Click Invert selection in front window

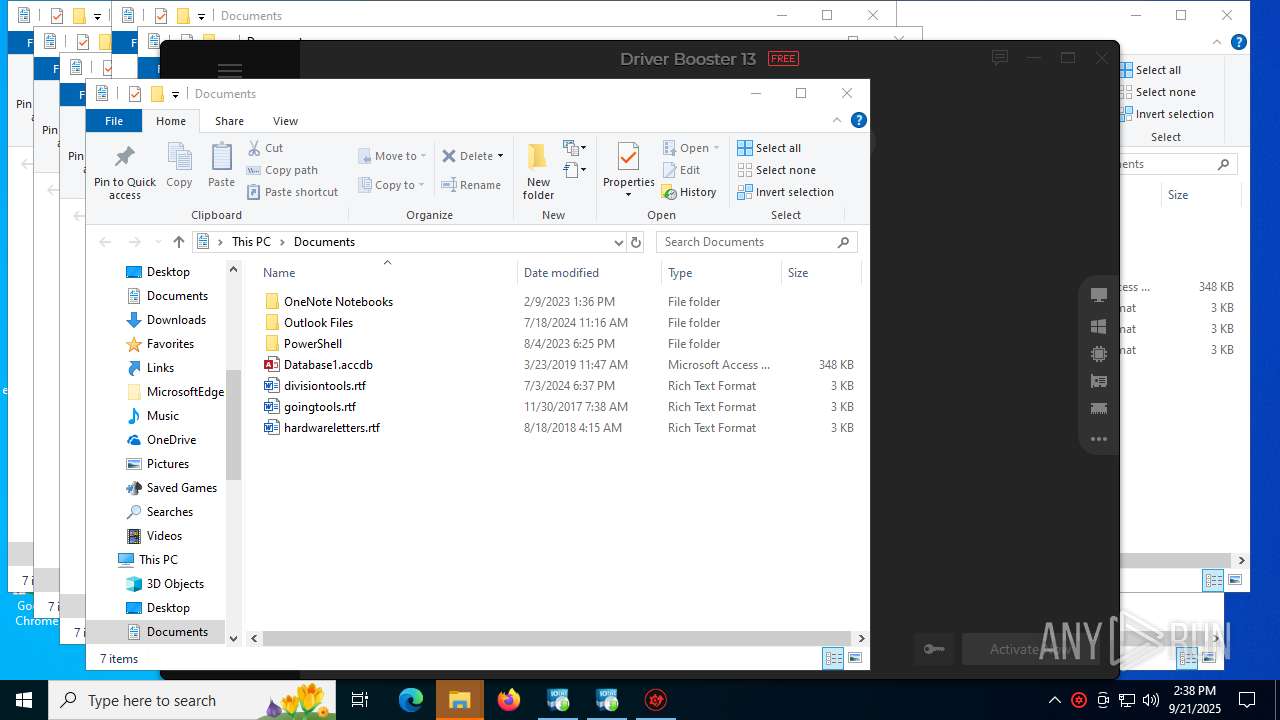[785, 192]
